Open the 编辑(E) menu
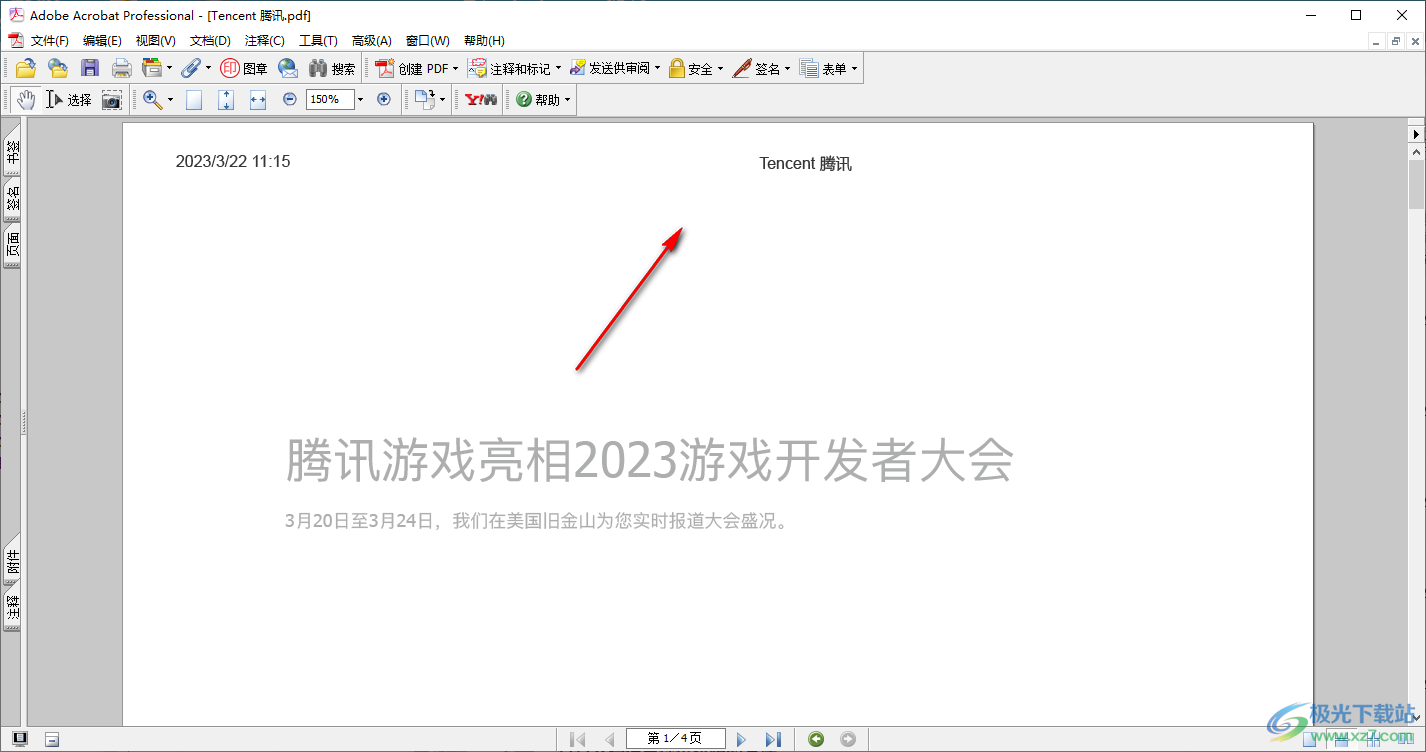 (102, 41)
